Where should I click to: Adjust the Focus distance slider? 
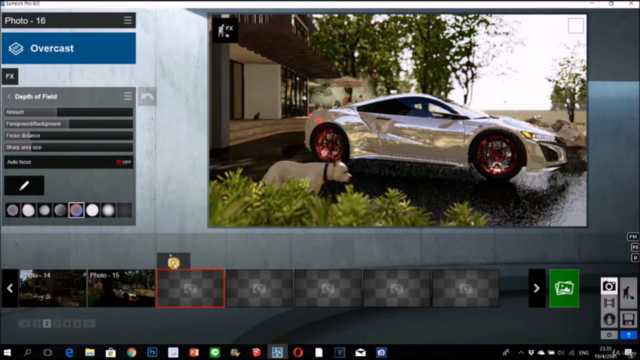click(69, 136)
